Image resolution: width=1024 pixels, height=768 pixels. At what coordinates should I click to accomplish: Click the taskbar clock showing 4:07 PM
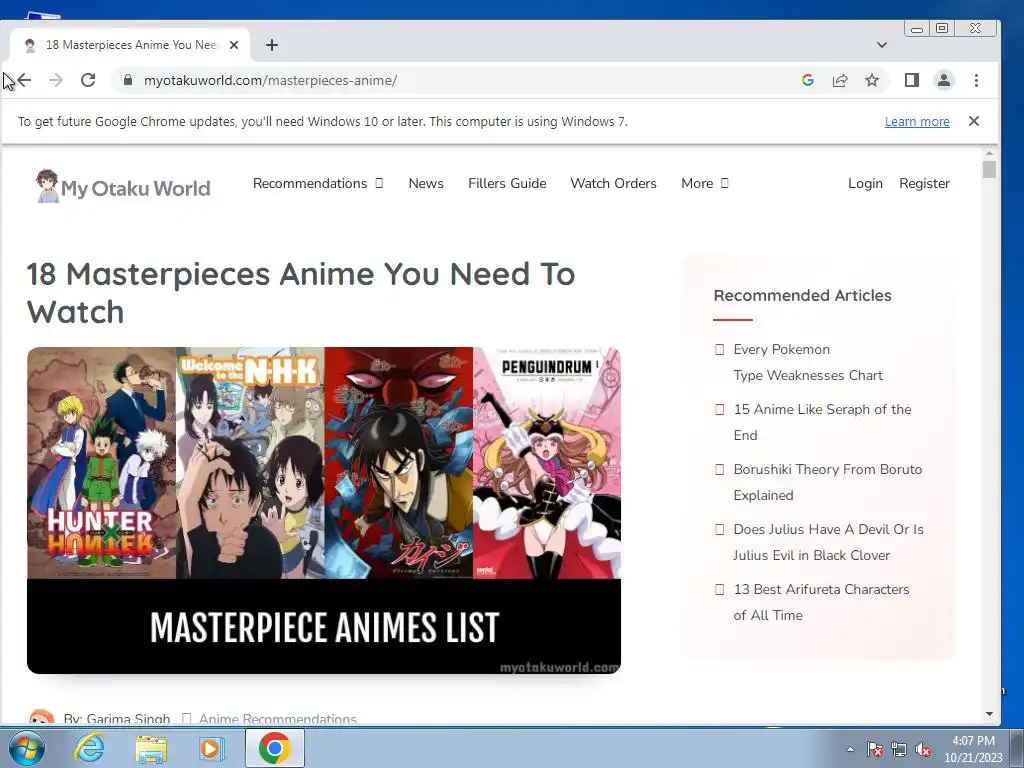pos(973,749)
